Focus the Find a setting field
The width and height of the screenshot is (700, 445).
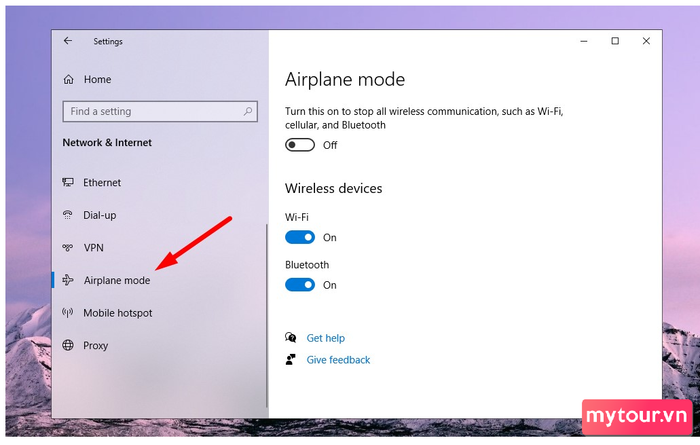[x=160, y=111]
